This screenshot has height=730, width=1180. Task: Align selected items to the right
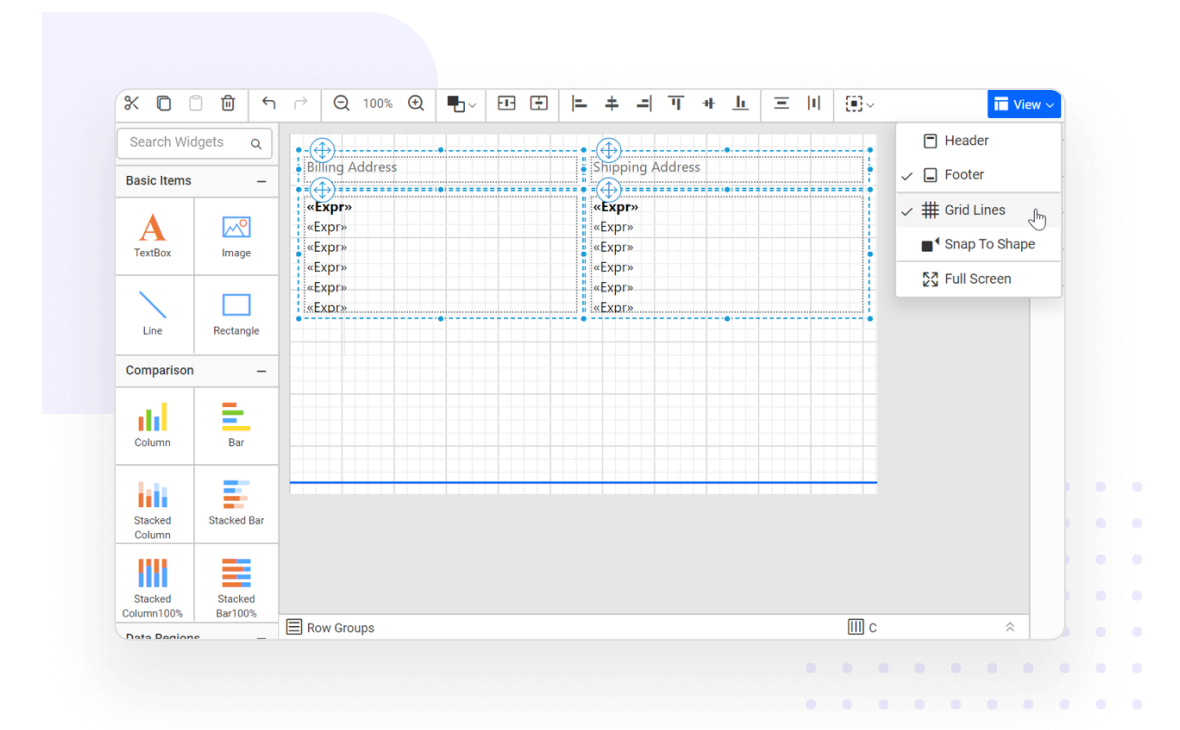pyautogui.click(x=644, y=103)
